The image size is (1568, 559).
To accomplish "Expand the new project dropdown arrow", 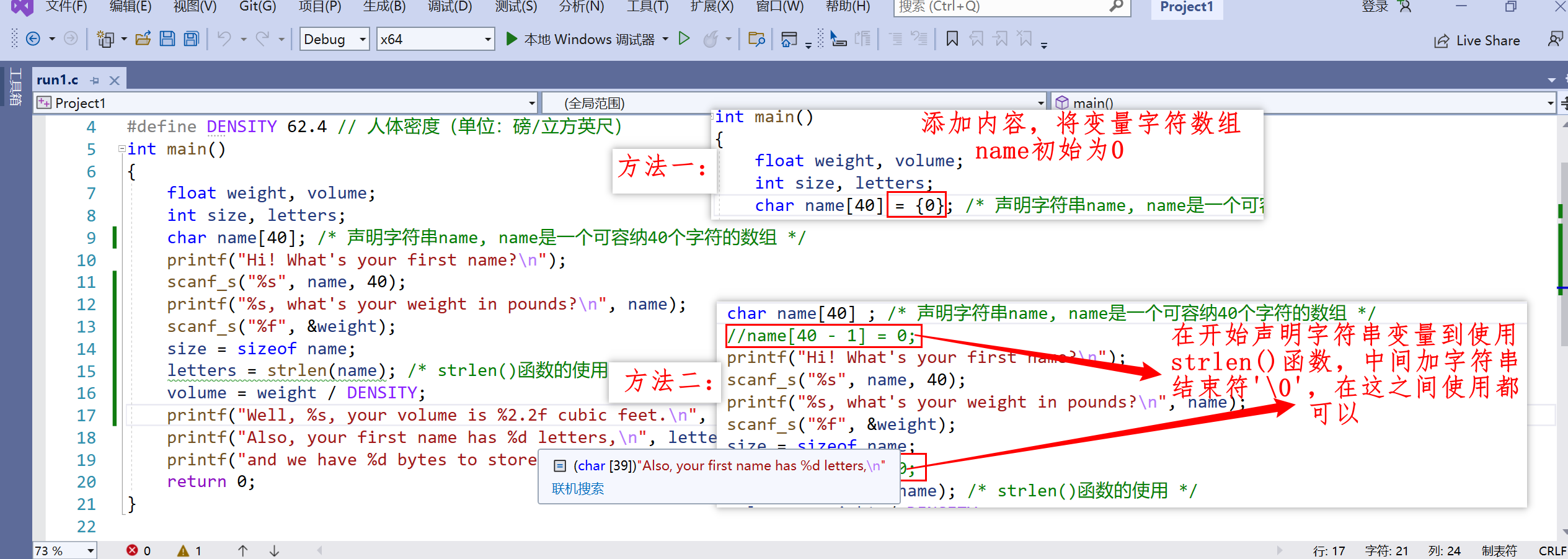I will pyautogui.click(x=124, y=39).
